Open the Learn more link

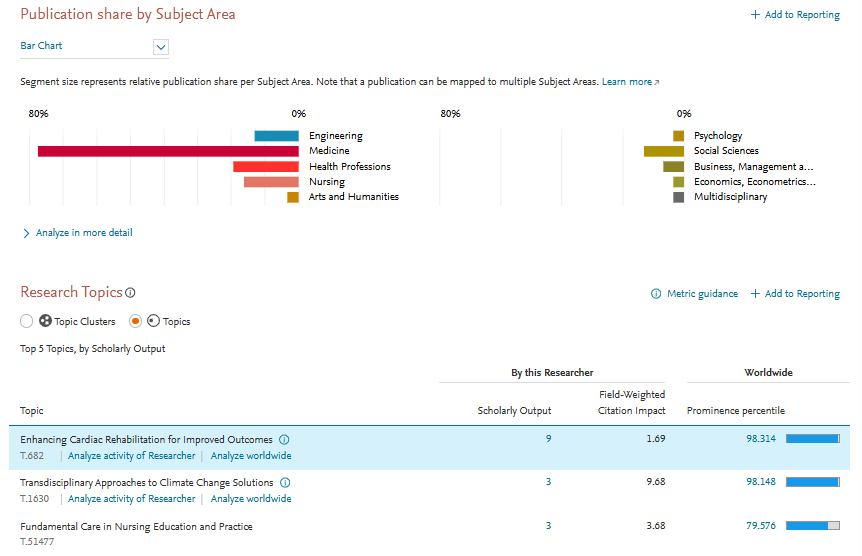[x=630, y=82]
